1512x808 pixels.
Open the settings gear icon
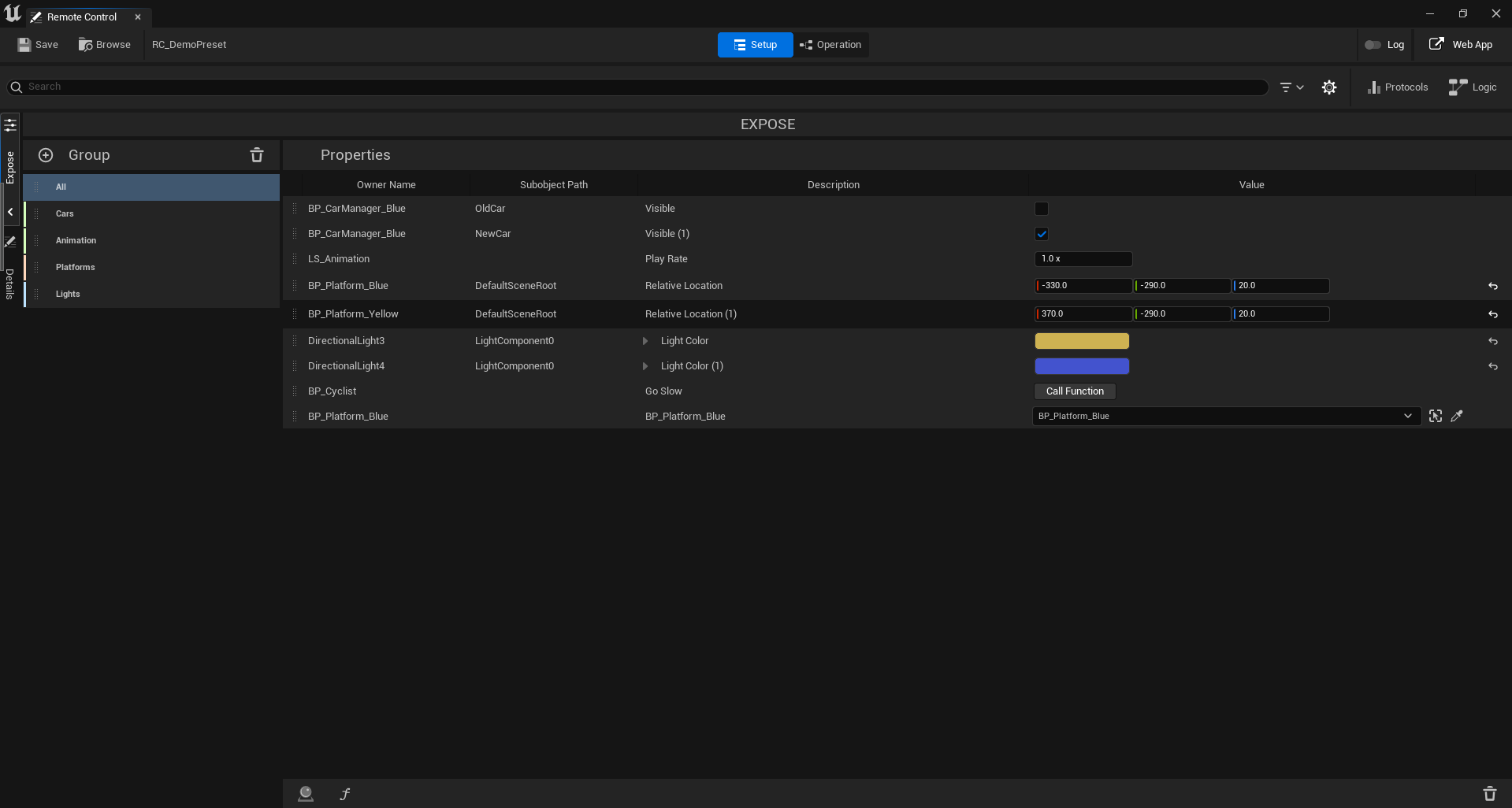(1329, 87)
